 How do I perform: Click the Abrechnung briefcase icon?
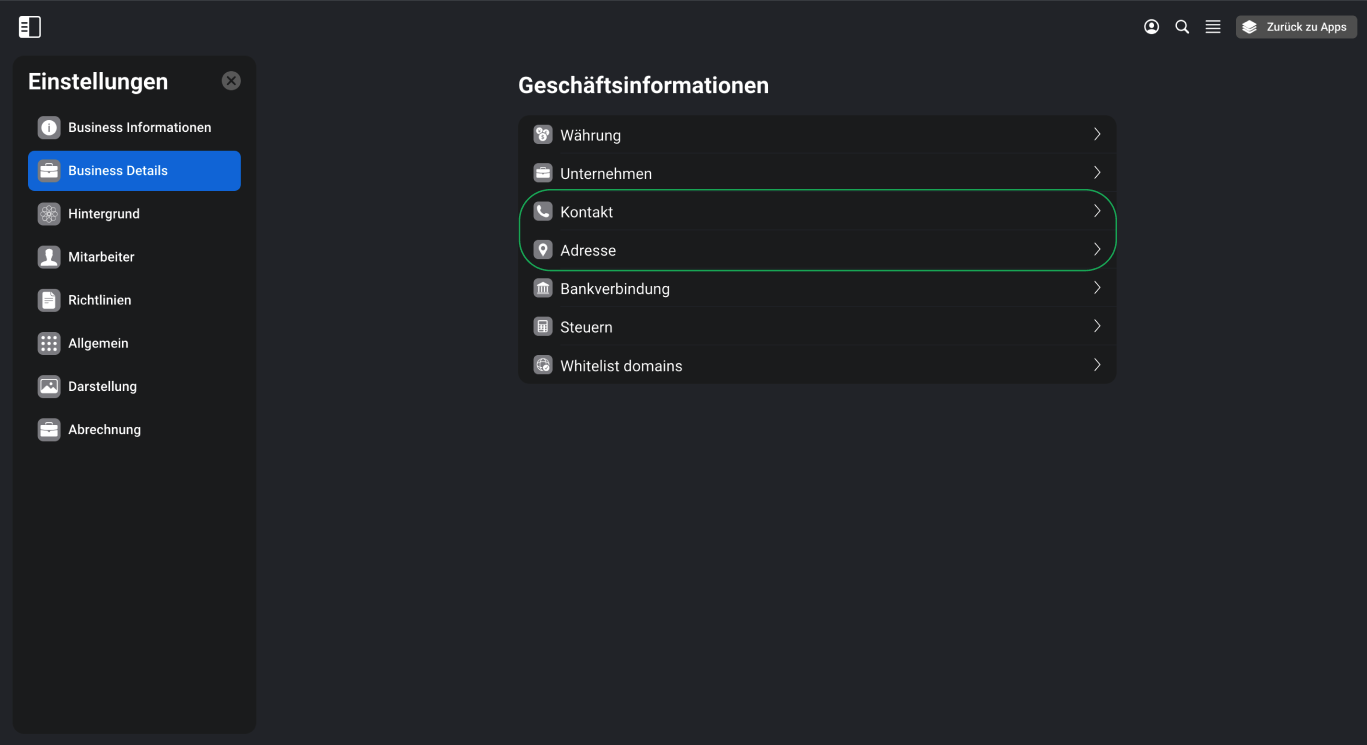(49, 430)
